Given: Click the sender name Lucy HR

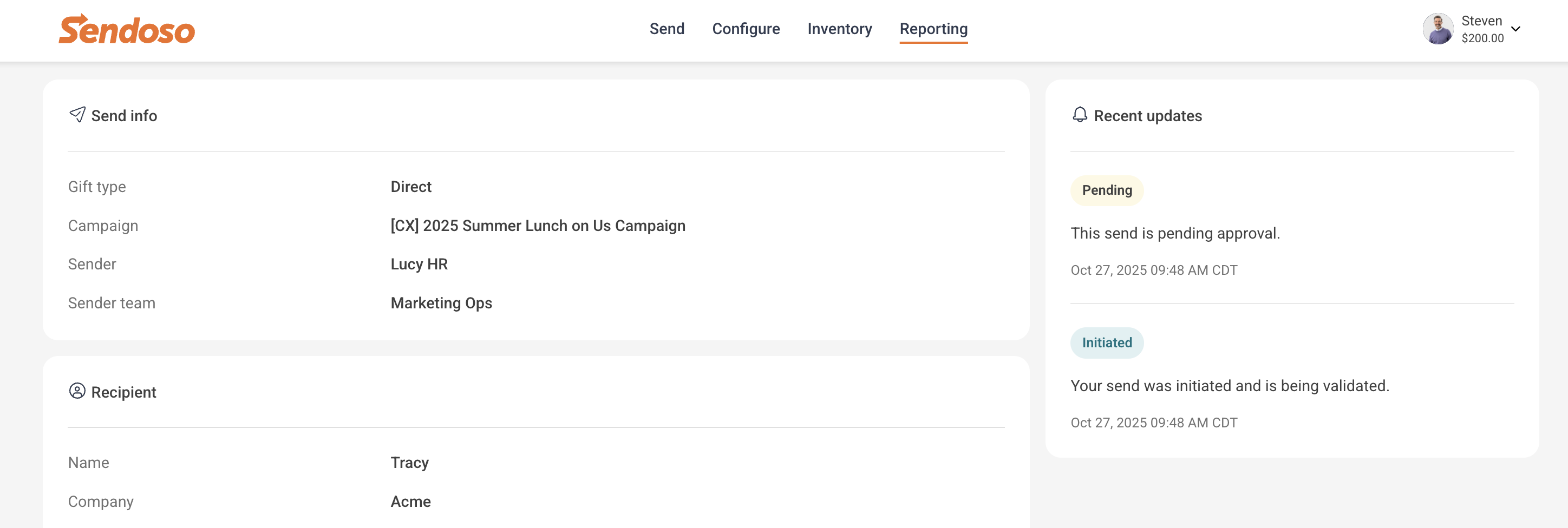Looking at the screenshot, I should [x=419, y=264].
